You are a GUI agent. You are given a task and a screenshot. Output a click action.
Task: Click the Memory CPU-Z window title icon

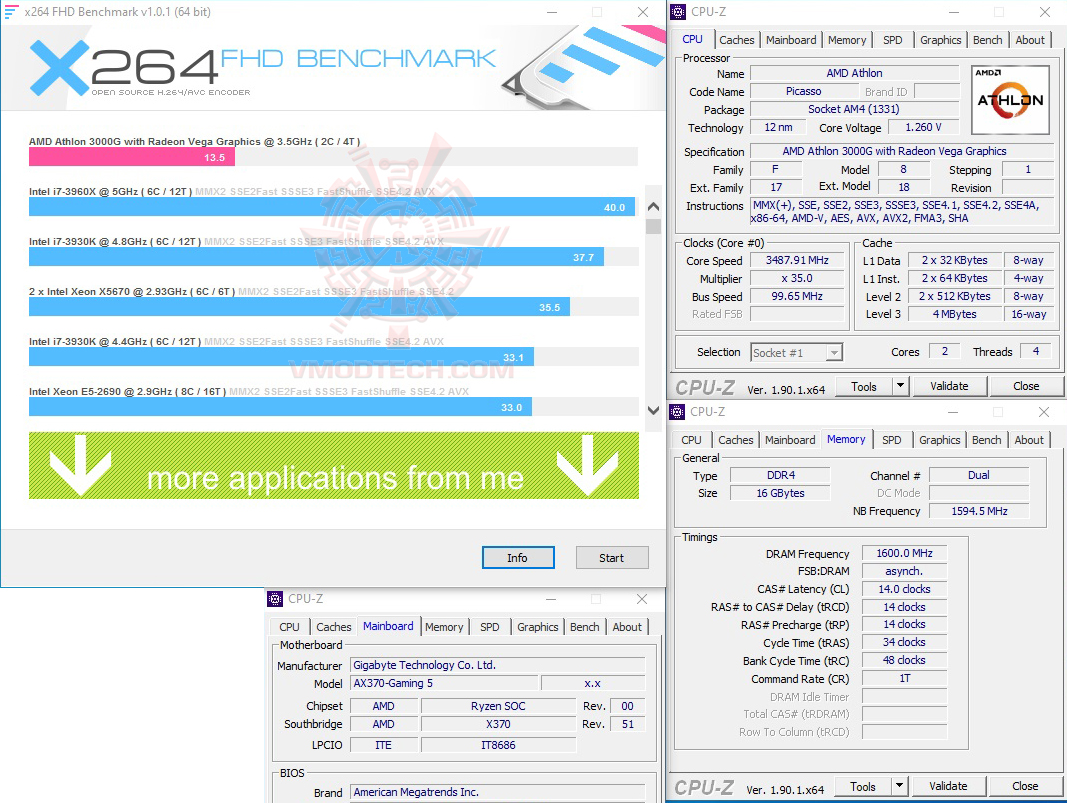pos(677,412)
